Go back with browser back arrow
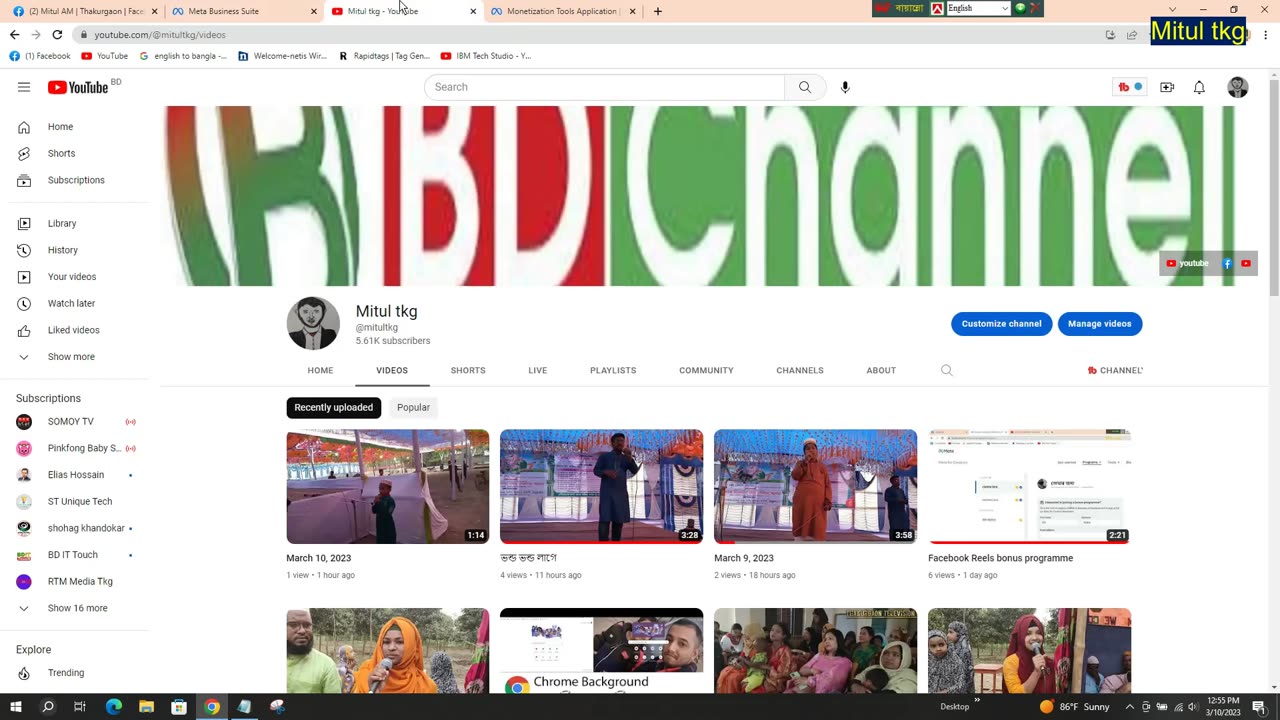This screenshot has height=720, width=1280. point(14,34)
